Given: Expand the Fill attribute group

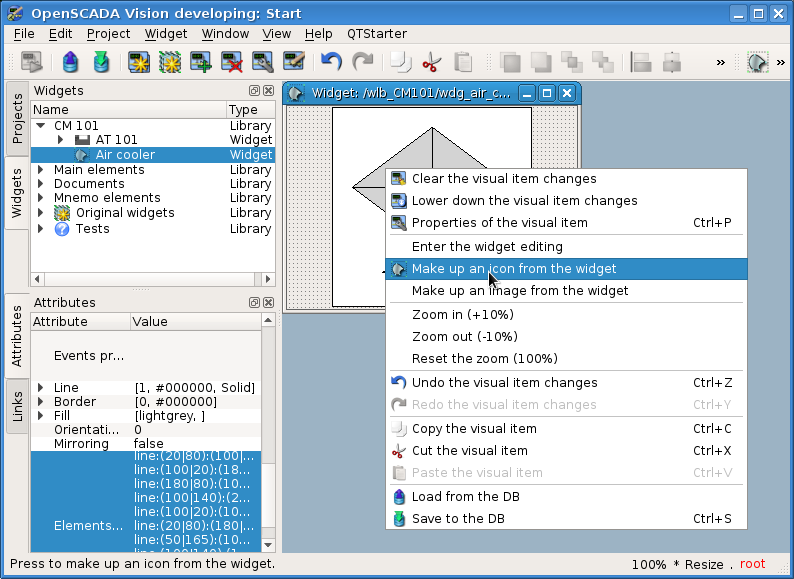Looking at the screenshot, I should point(41,416).
